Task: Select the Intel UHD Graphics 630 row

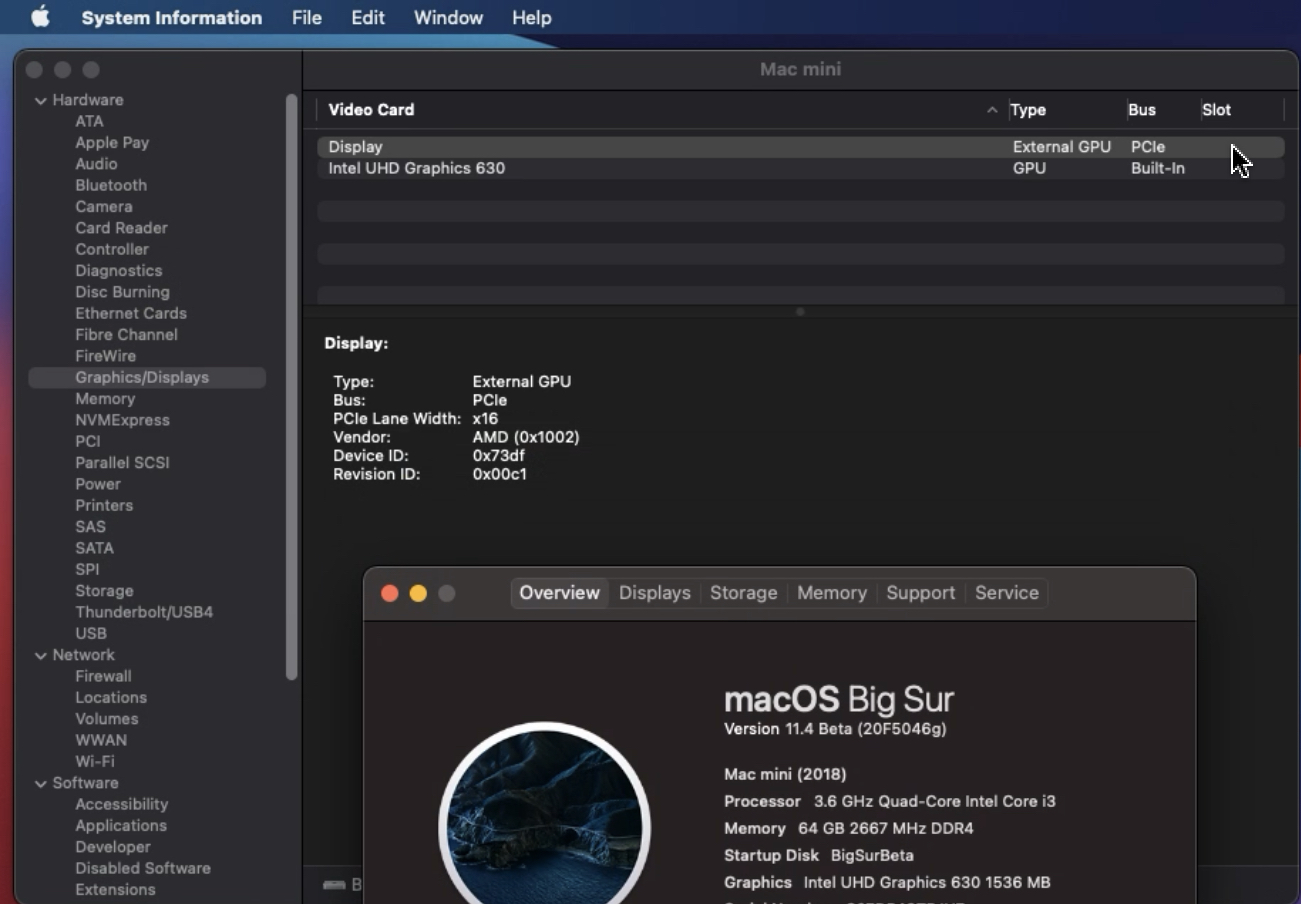Action: pos(800,168)
